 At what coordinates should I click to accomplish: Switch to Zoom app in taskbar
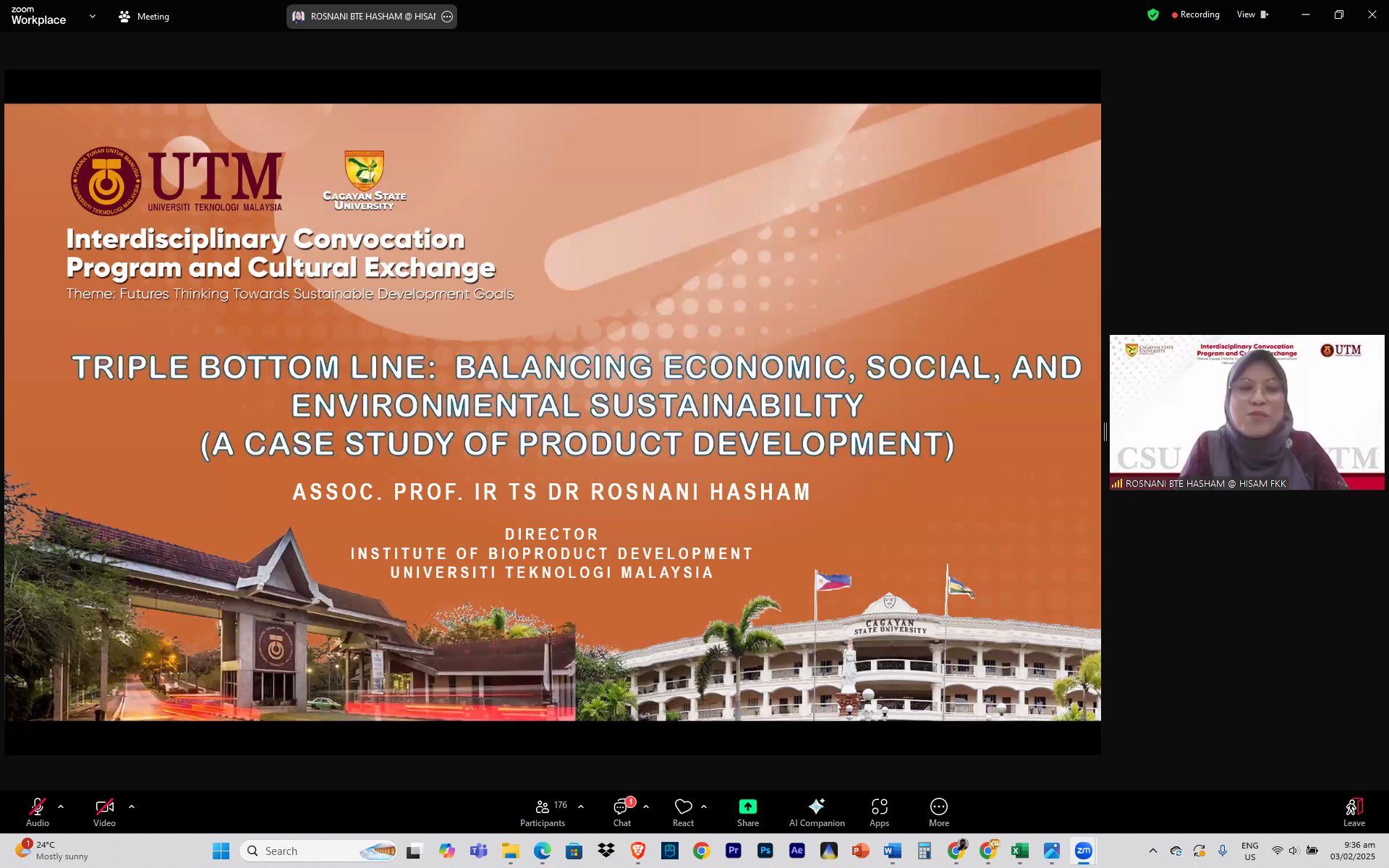point(1084,851)
